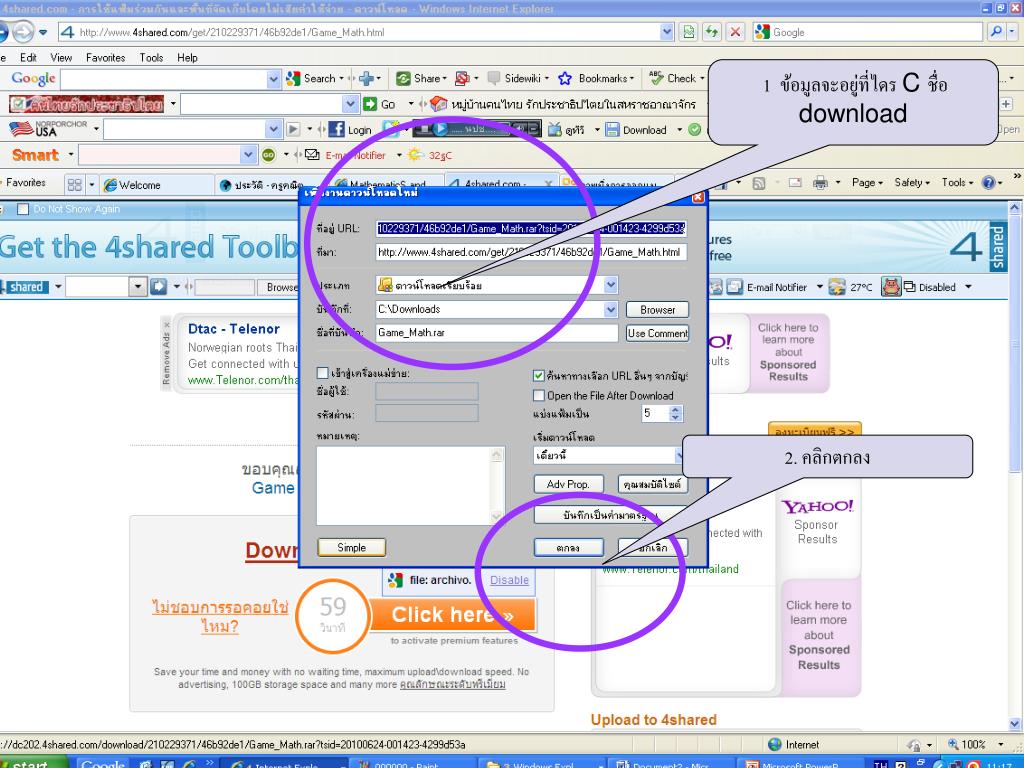The image size is (1024, 768).
Task: Open the category dropdown ดาวน์โหลดเรียบร้อย in dialog
Action: [x=611, y=285]
